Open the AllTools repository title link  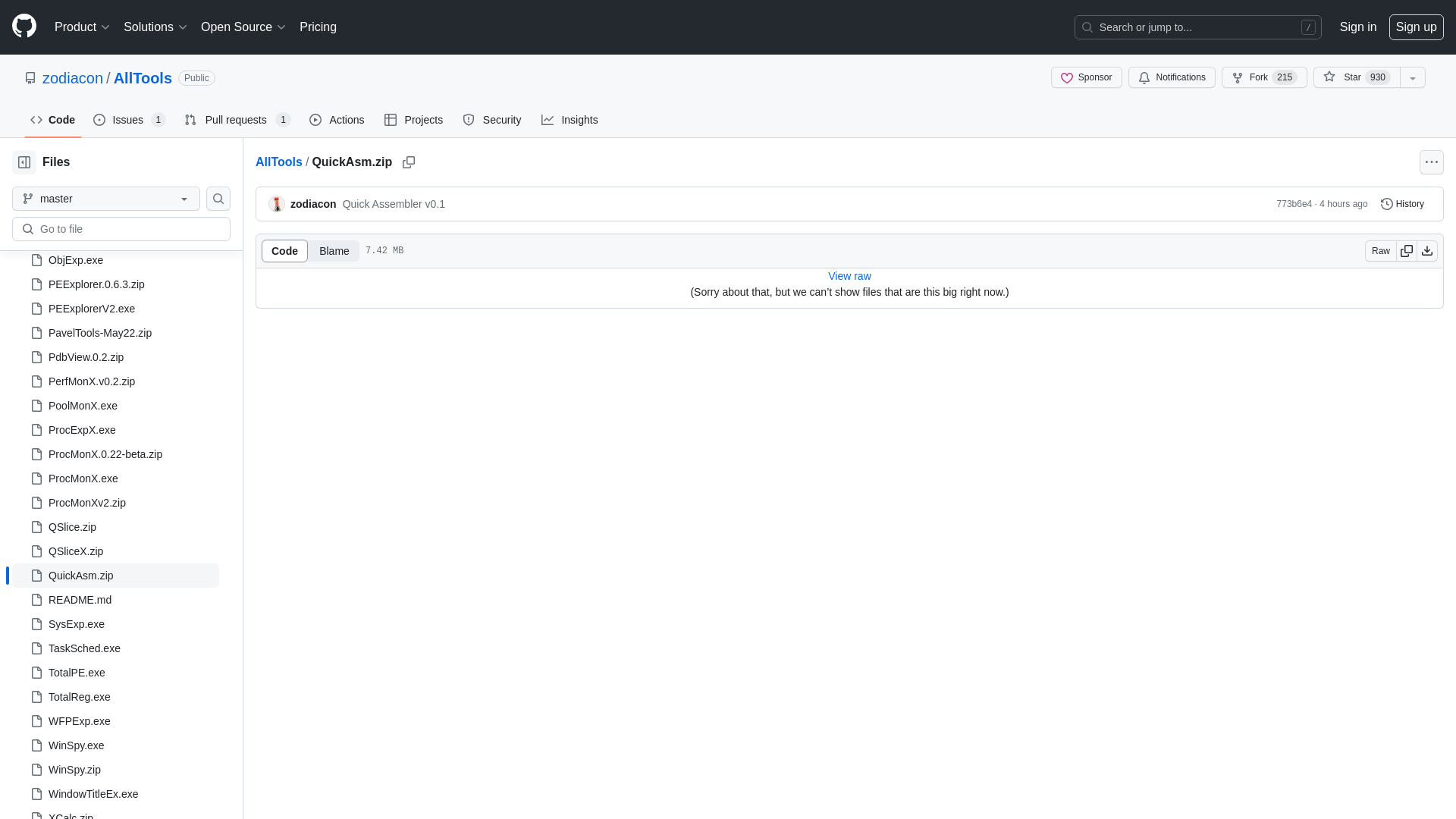click(x=143, y=78)
